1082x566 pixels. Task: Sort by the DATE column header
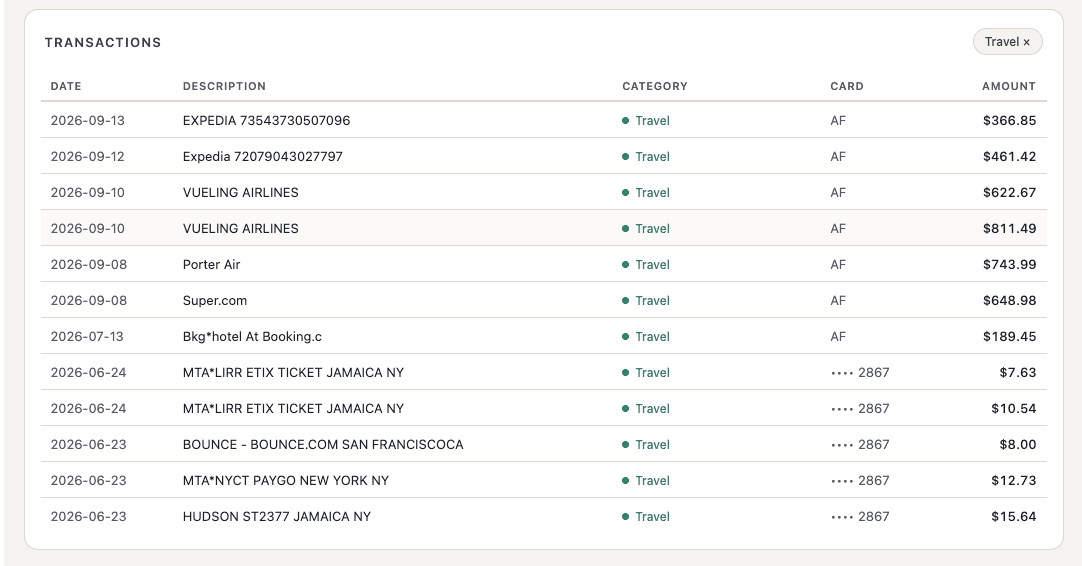point(66,86)
